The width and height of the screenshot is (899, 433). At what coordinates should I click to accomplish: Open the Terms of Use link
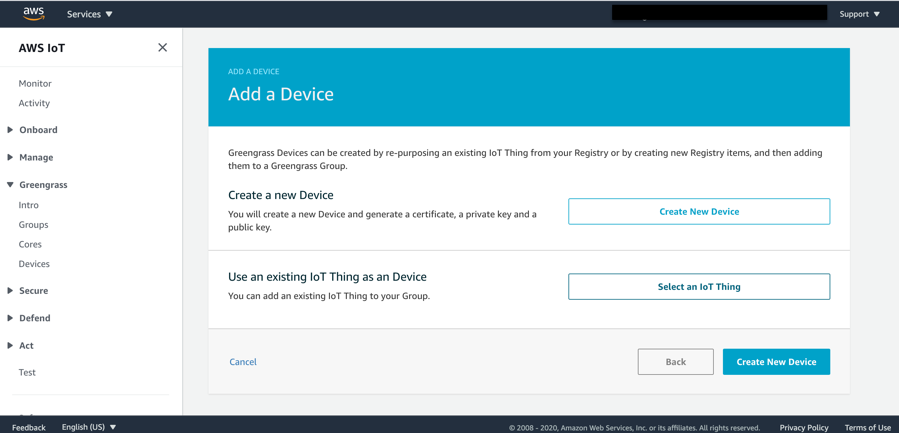pyautogui.click(x=867, y=427)
